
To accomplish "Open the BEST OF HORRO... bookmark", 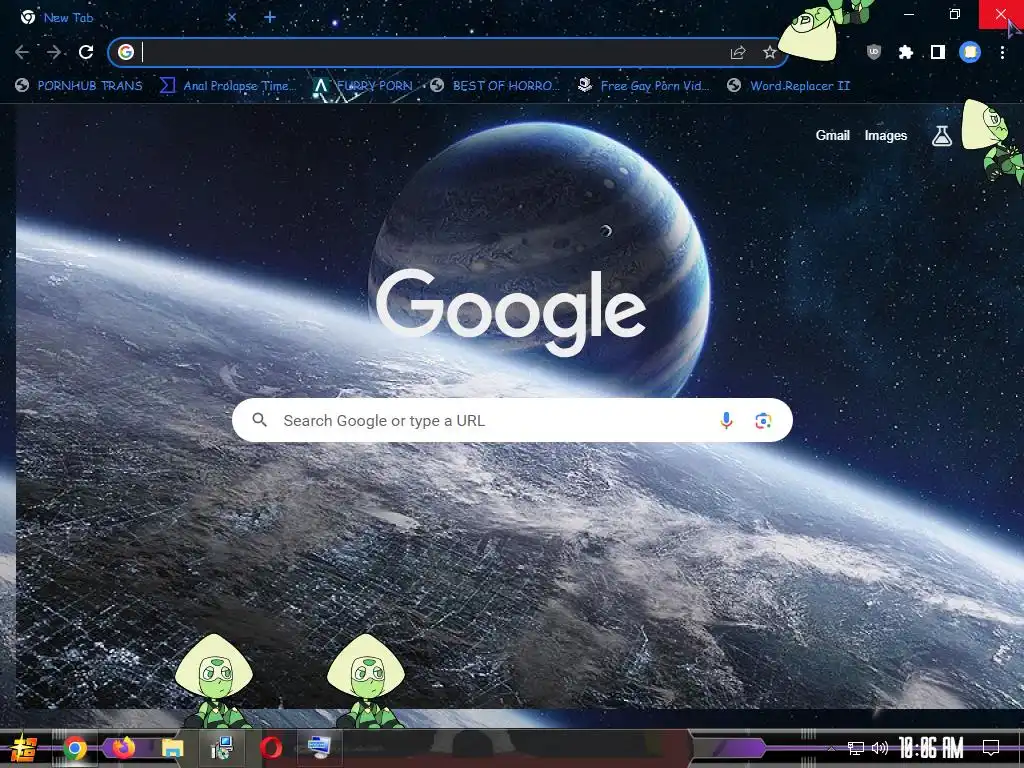I will (495, 86).
